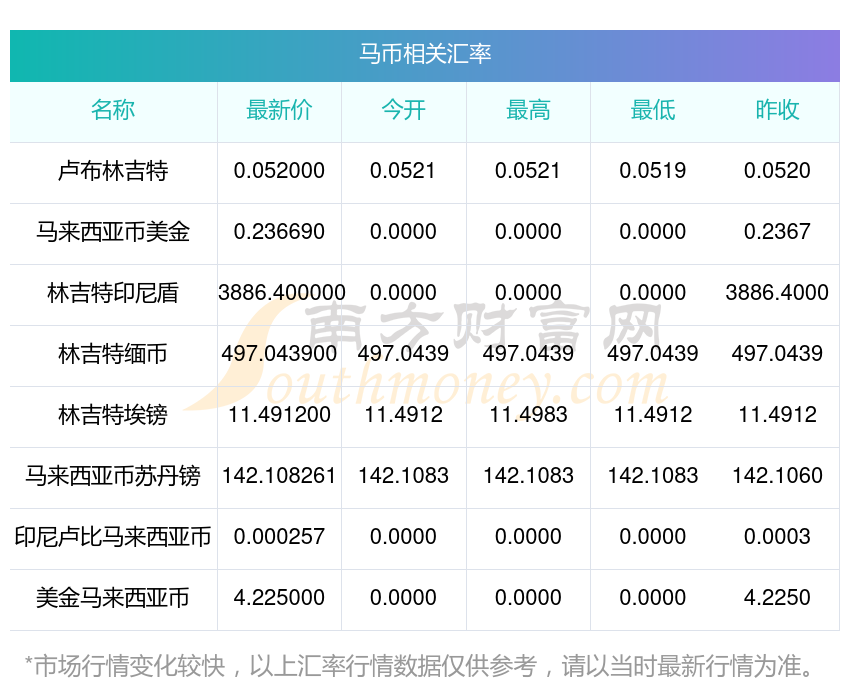Click 林吉特印尼盾 previous close 3886.4000
Viewport: 850px width, 698px height.
pyautogui.click(x=777, y=293)
